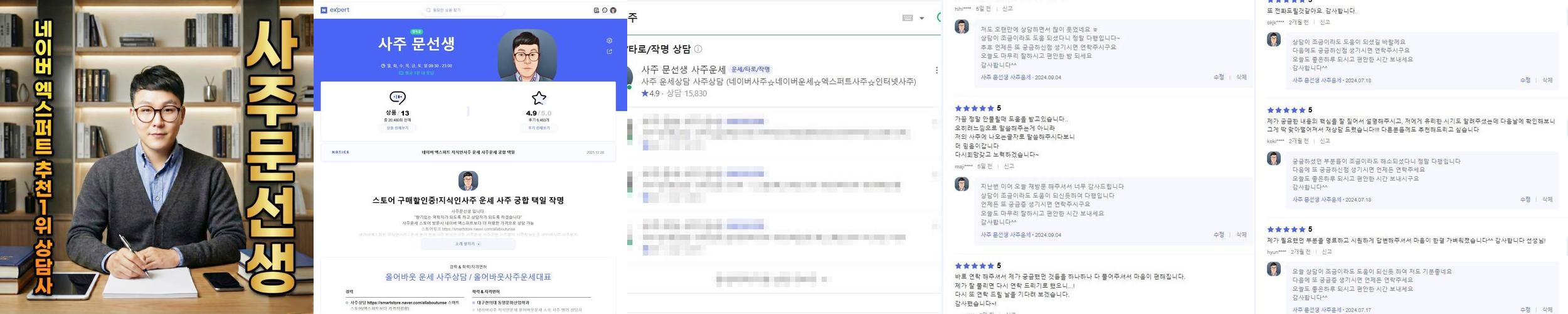
Task: Click 신고 on hihi's review
Action: pos(1007,9)
